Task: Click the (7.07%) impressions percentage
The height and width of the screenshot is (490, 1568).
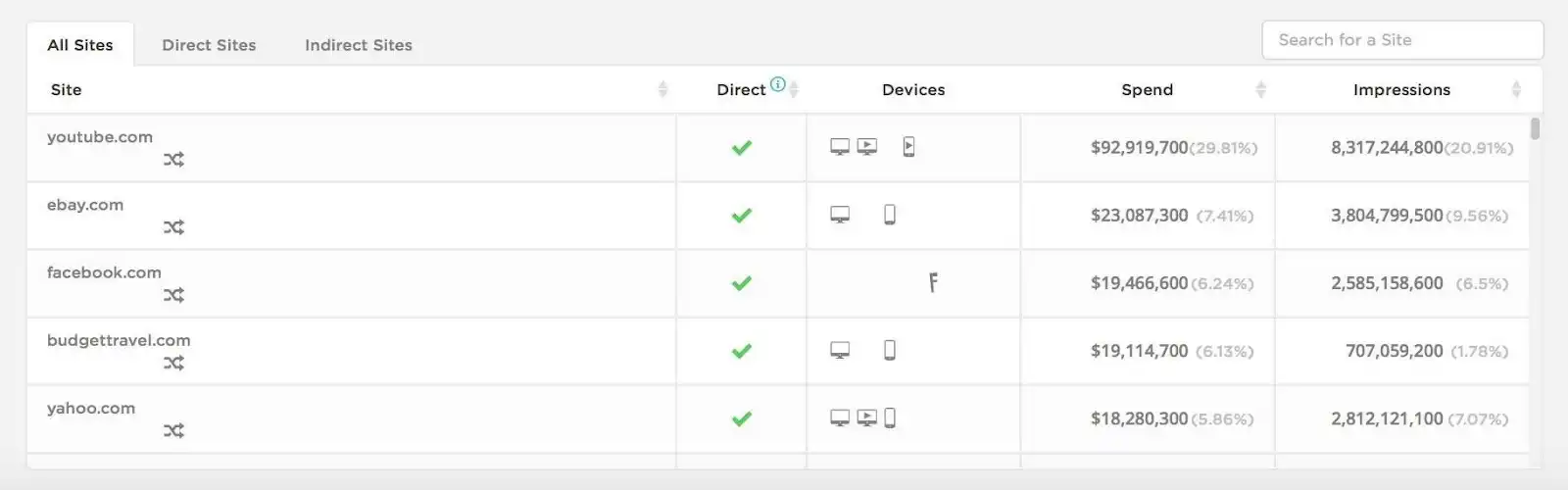Action: pos(1478,418)
